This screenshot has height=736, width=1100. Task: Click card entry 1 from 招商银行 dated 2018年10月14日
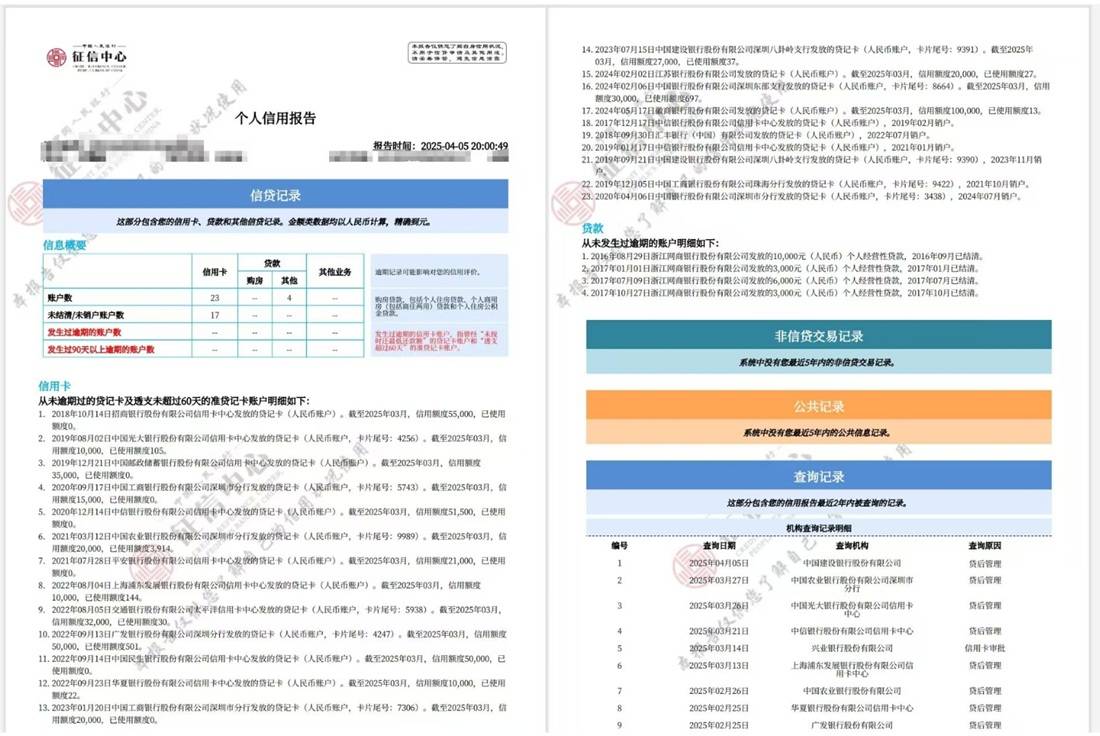(x=272, y=420)
